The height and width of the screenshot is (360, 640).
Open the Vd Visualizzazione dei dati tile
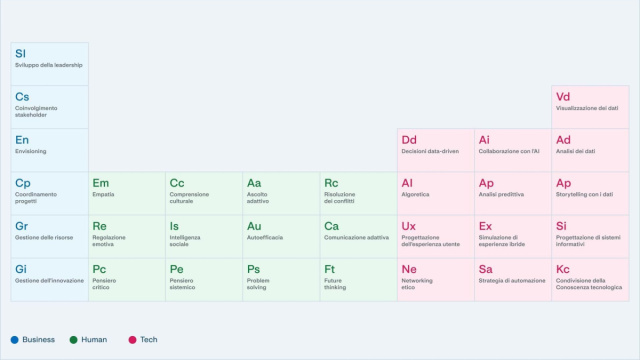click(x=590, y=107)
